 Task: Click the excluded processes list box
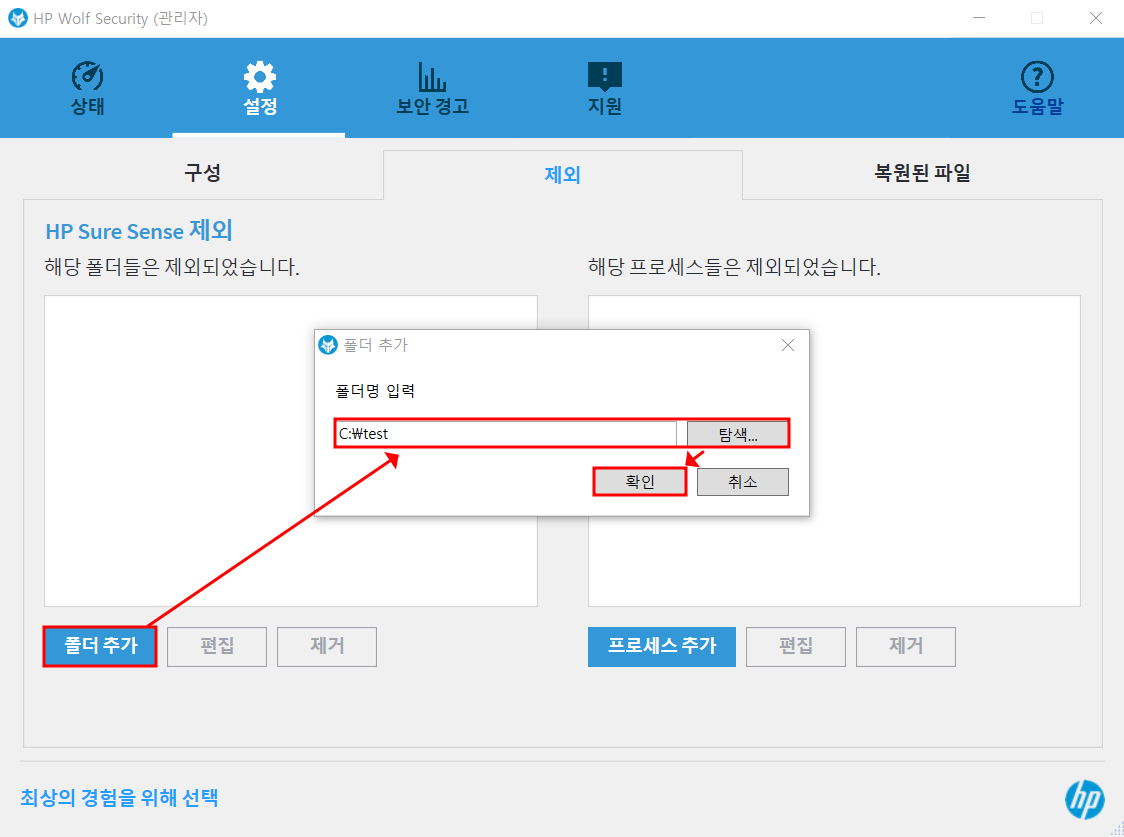click(834, 451)
